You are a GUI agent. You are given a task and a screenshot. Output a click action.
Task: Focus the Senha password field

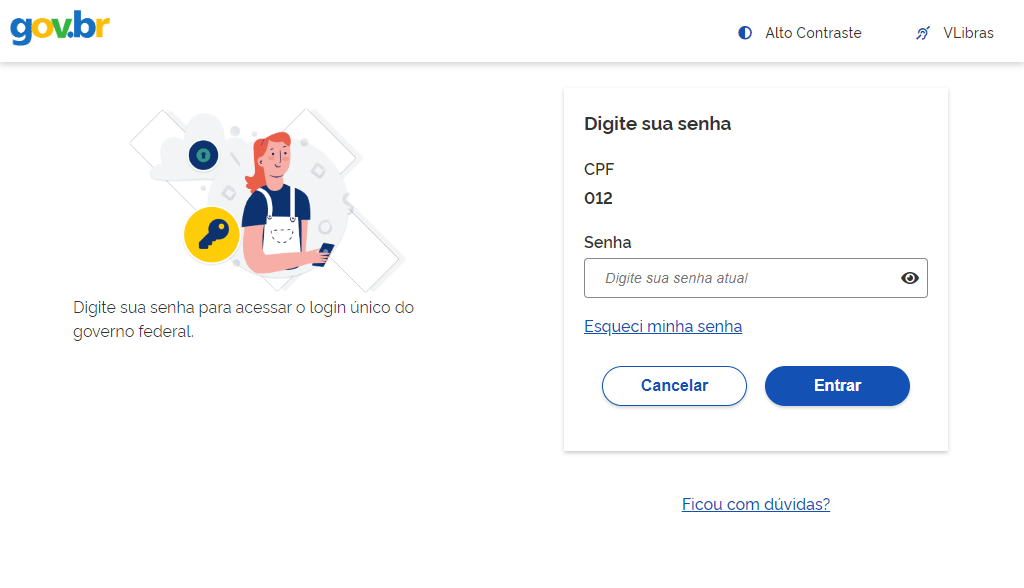(756, 278)
